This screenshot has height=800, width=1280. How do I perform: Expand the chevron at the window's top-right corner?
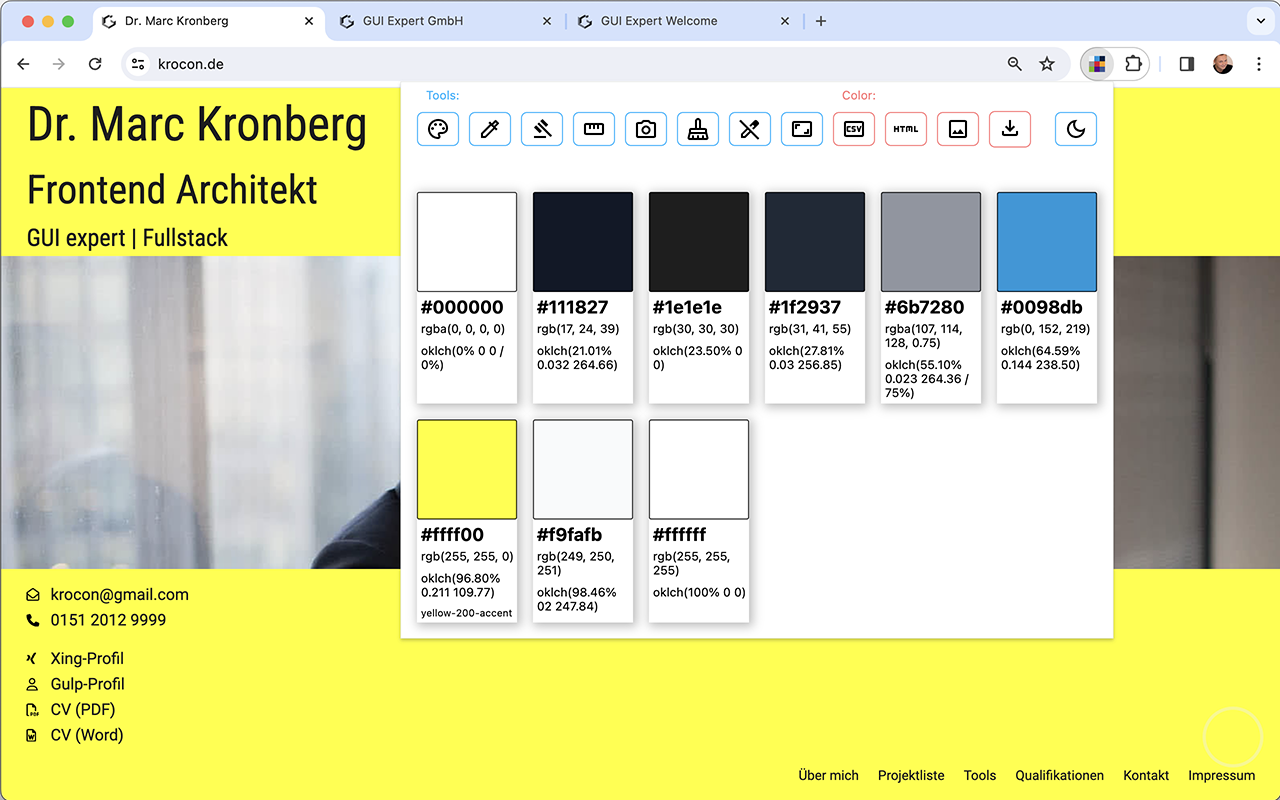pos(1259,20)
